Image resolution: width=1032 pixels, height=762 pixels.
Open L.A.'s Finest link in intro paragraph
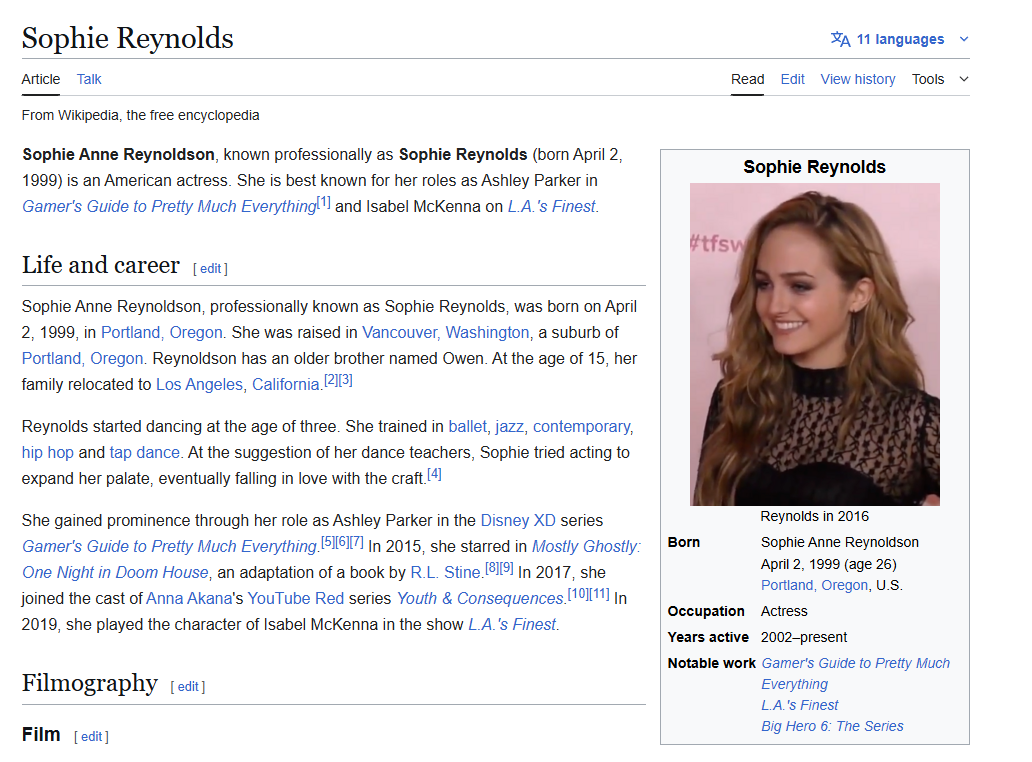coord(551,207)
